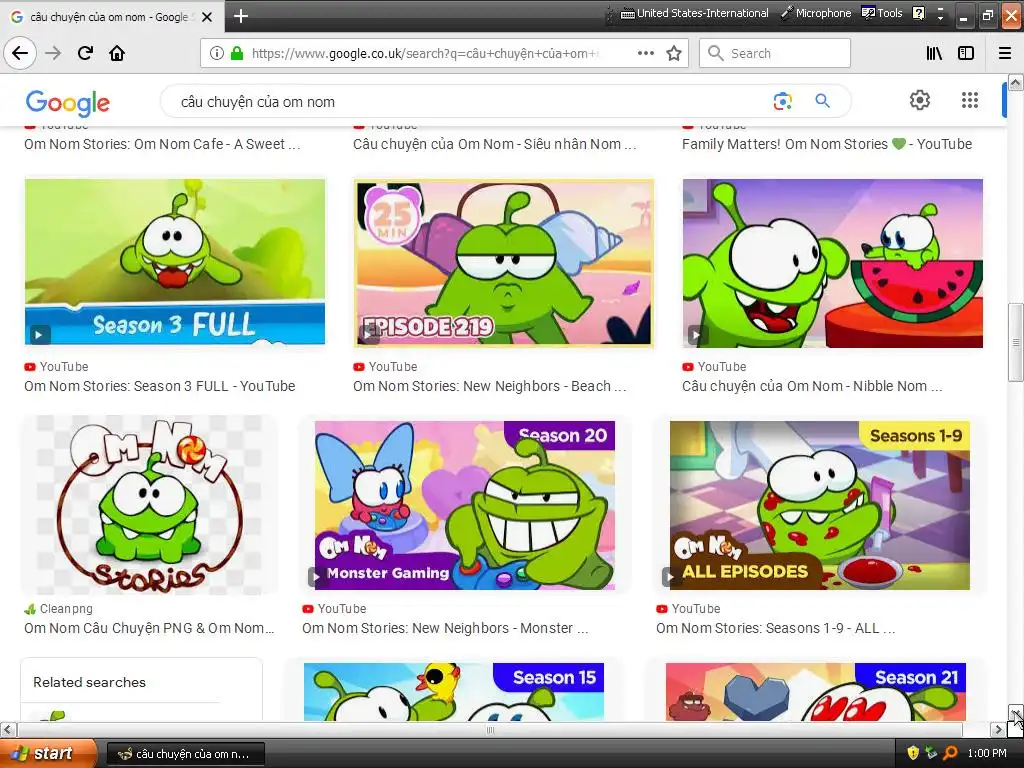Open the language bar Tools menu

tap(882, 13)
